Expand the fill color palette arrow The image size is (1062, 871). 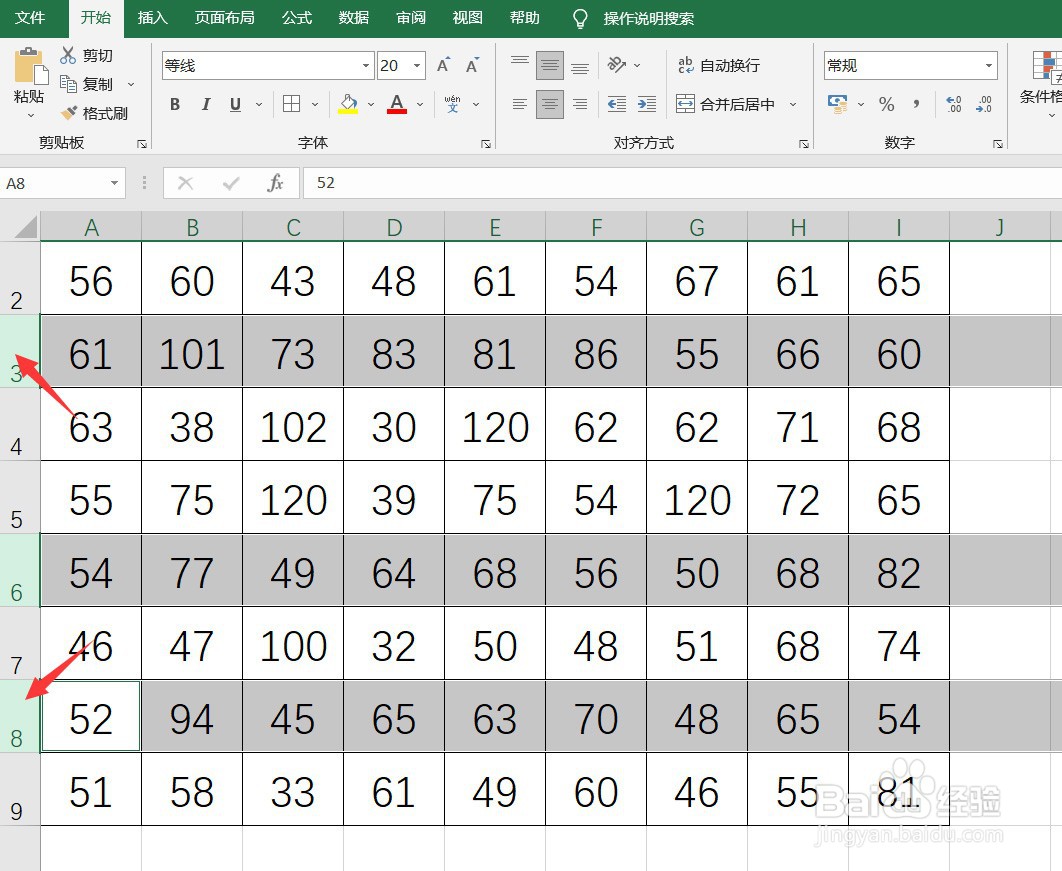click(370, 104)
